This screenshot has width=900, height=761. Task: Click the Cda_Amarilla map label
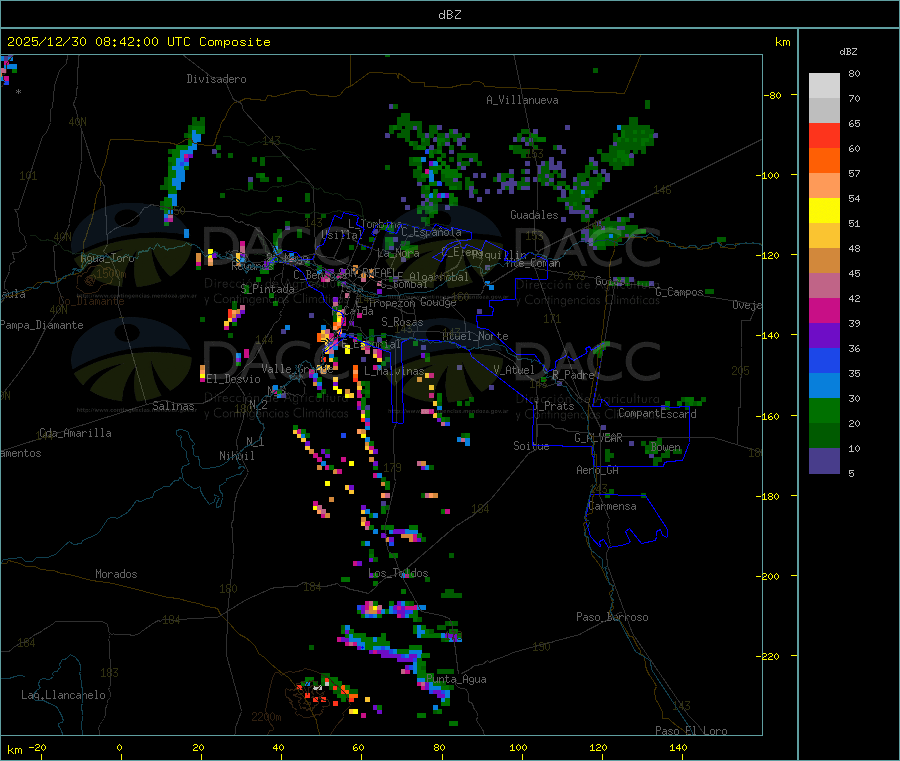[x=75, y=433]
